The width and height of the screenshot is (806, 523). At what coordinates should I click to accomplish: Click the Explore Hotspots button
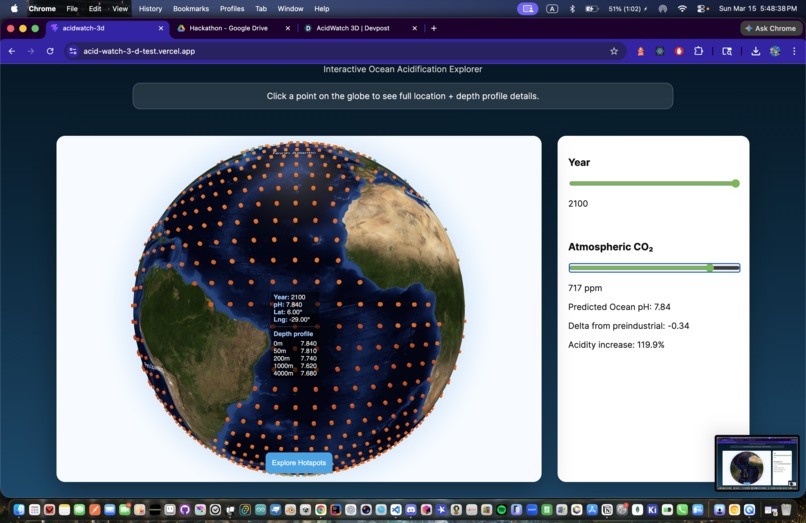299,462
